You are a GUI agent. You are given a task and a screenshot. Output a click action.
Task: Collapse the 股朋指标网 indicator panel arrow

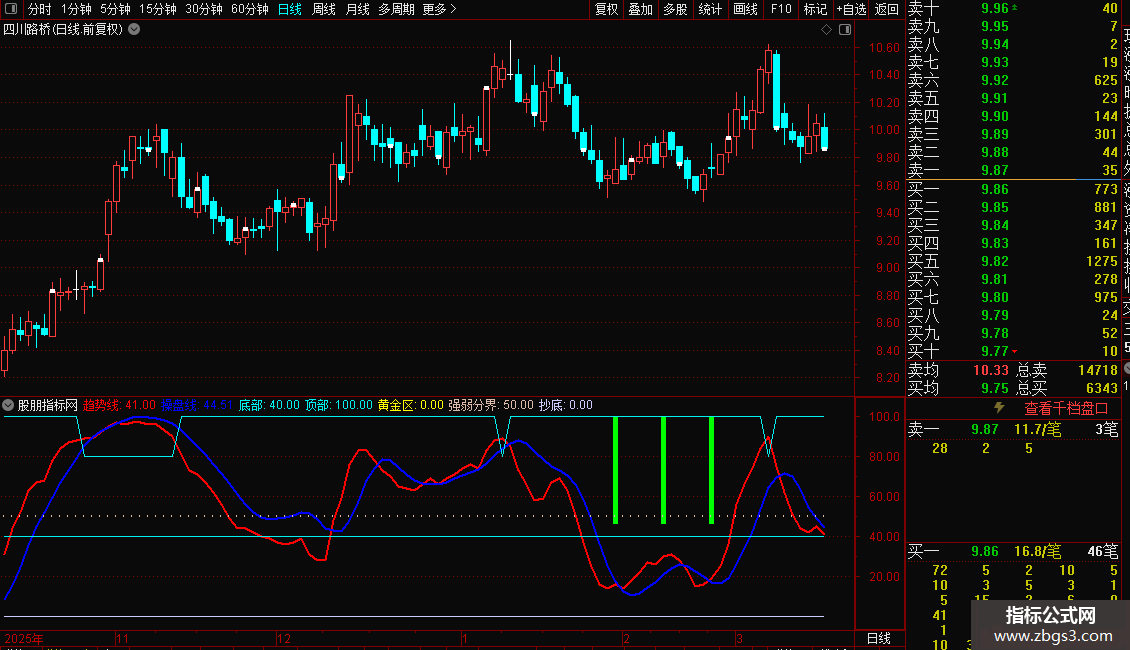pyautogui.click(x=8, y=405)
